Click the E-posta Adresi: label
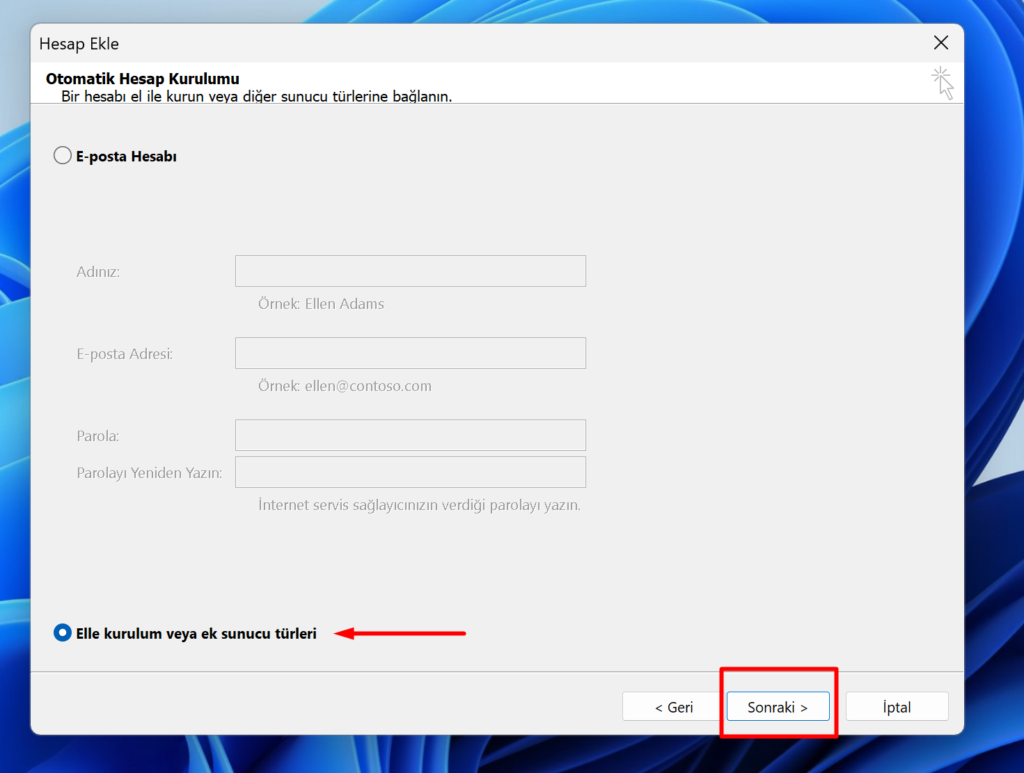Screen dimensions: 1024x773 (124, 354)
